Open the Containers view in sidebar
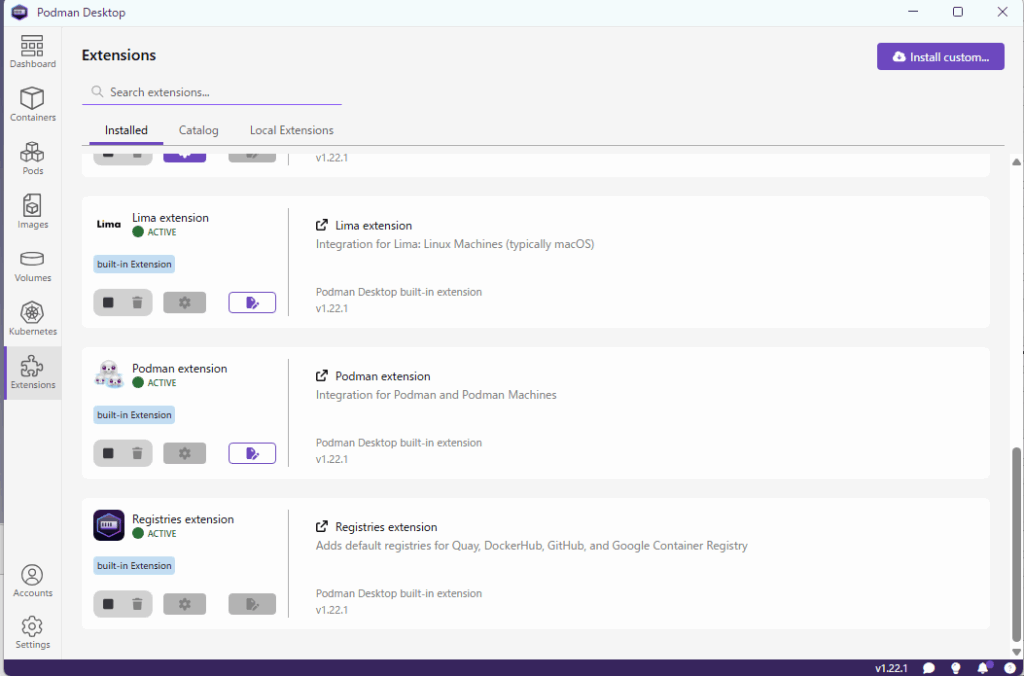 pos(32,104)
